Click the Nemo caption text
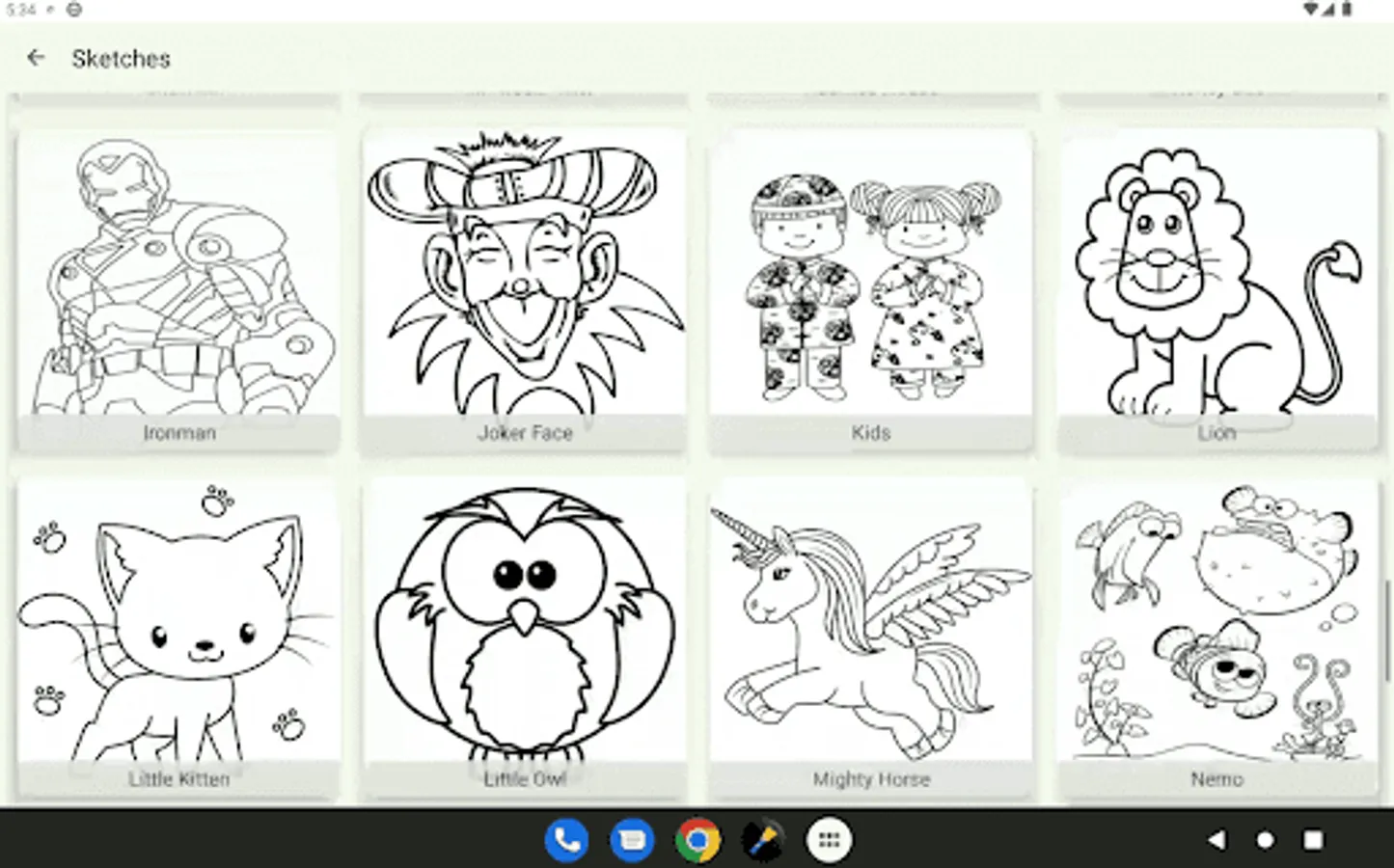 click(x=1217, y=779)
